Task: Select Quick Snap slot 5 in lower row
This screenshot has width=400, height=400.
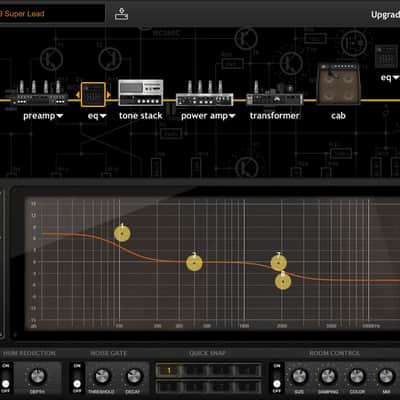Action: pyautogui.click(x=169, y=387)
